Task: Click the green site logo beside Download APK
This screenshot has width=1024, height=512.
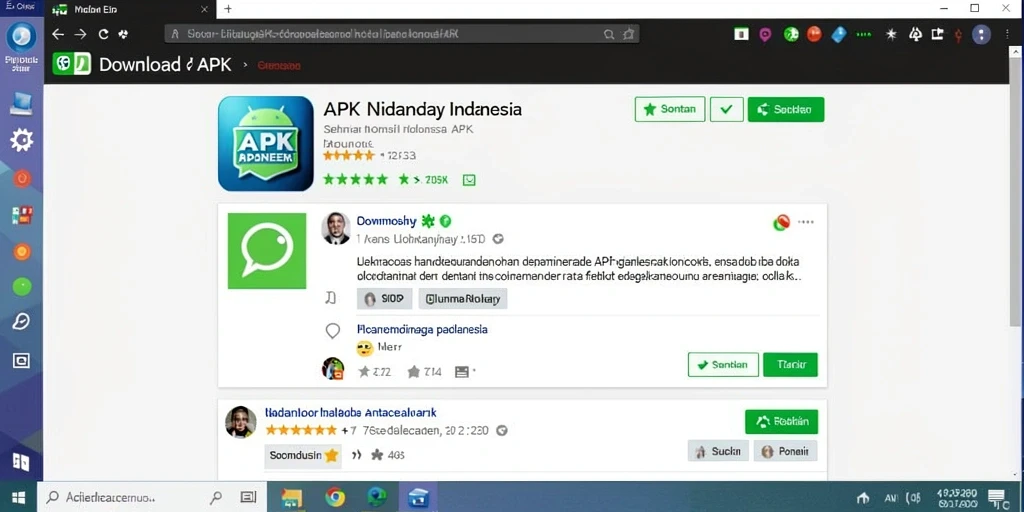Action: (x=71, y=64)
